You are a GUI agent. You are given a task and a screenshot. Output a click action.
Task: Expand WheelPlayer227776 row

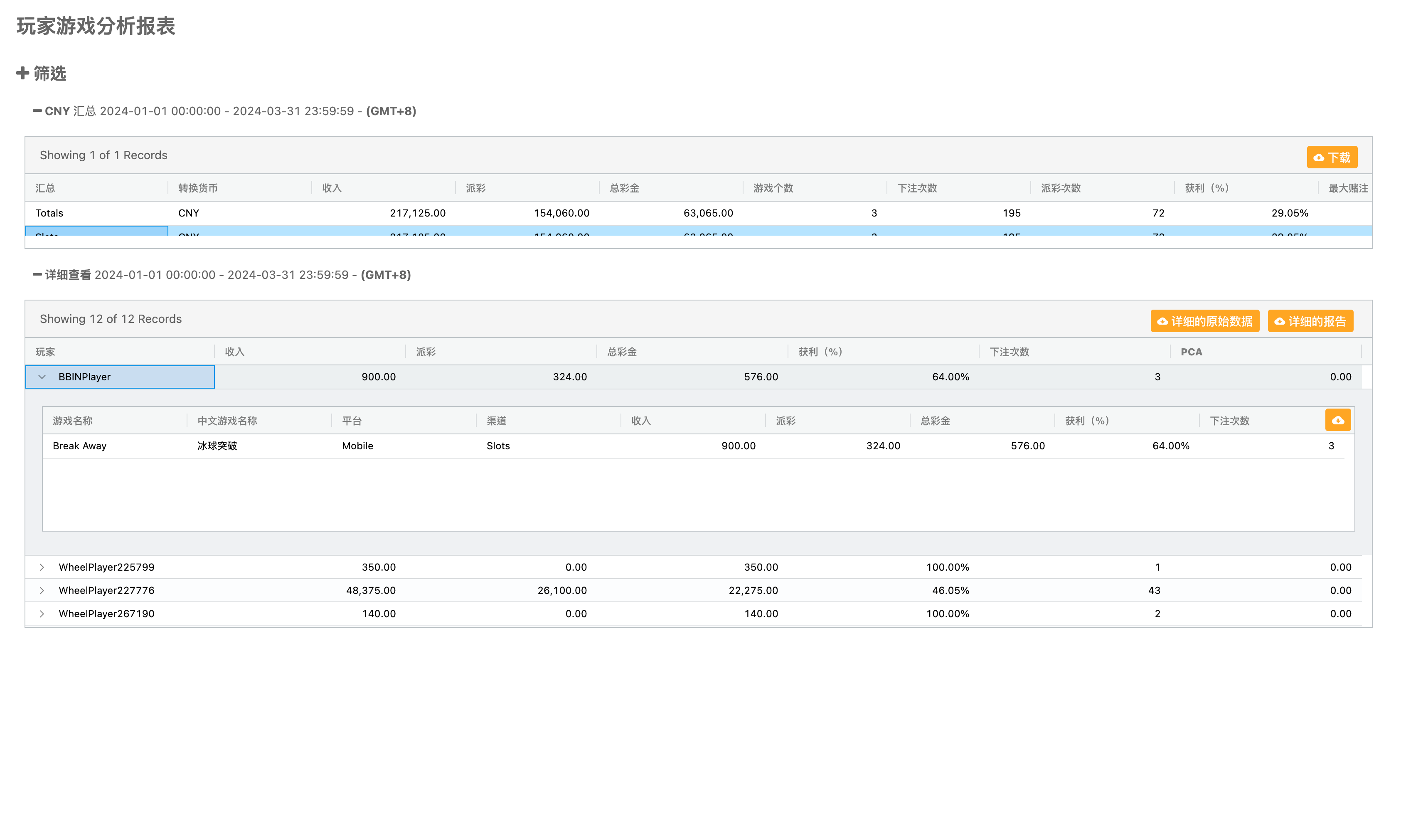[x=42, y=590]
